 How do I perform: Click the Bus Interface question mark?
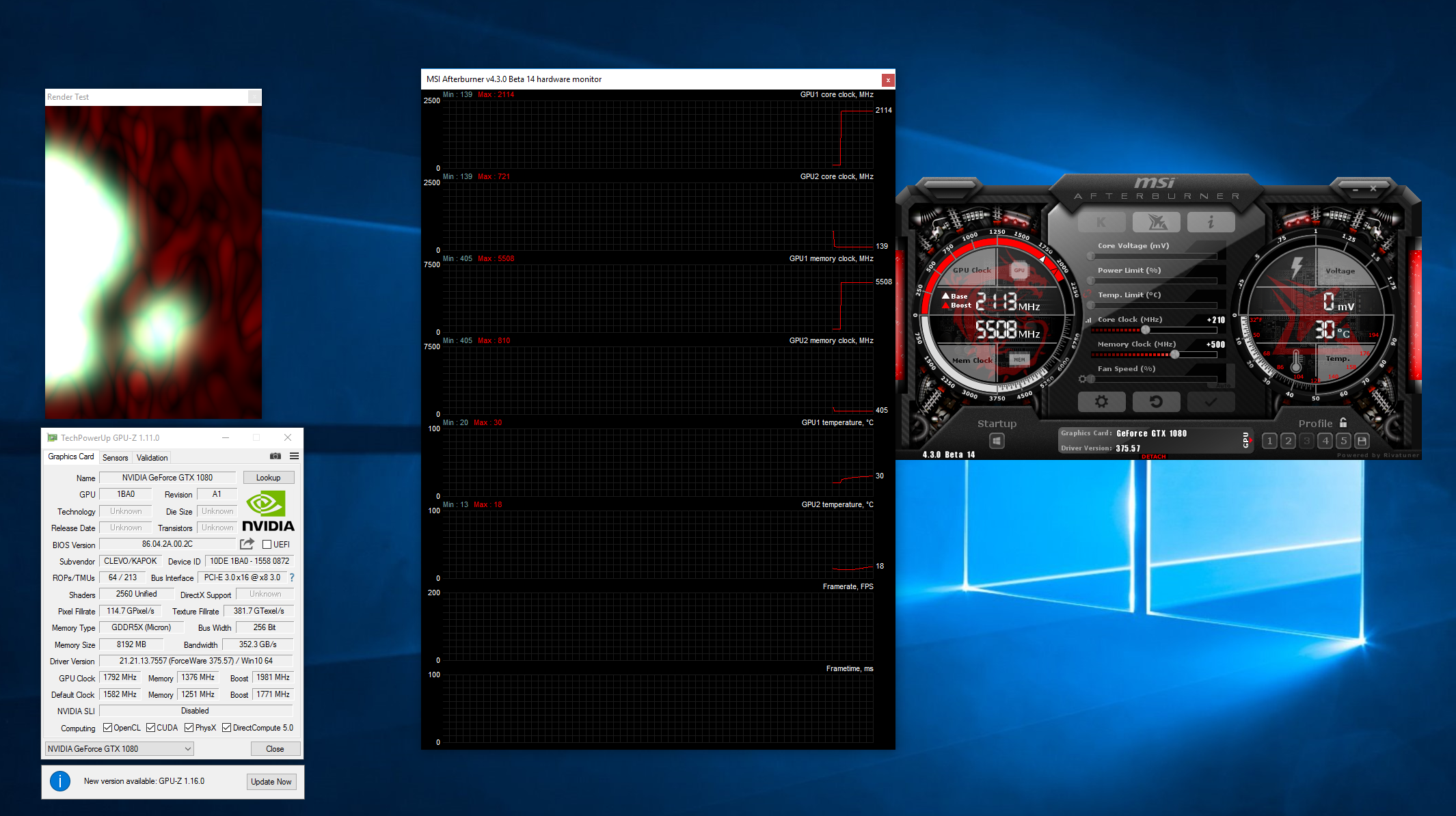292,577
